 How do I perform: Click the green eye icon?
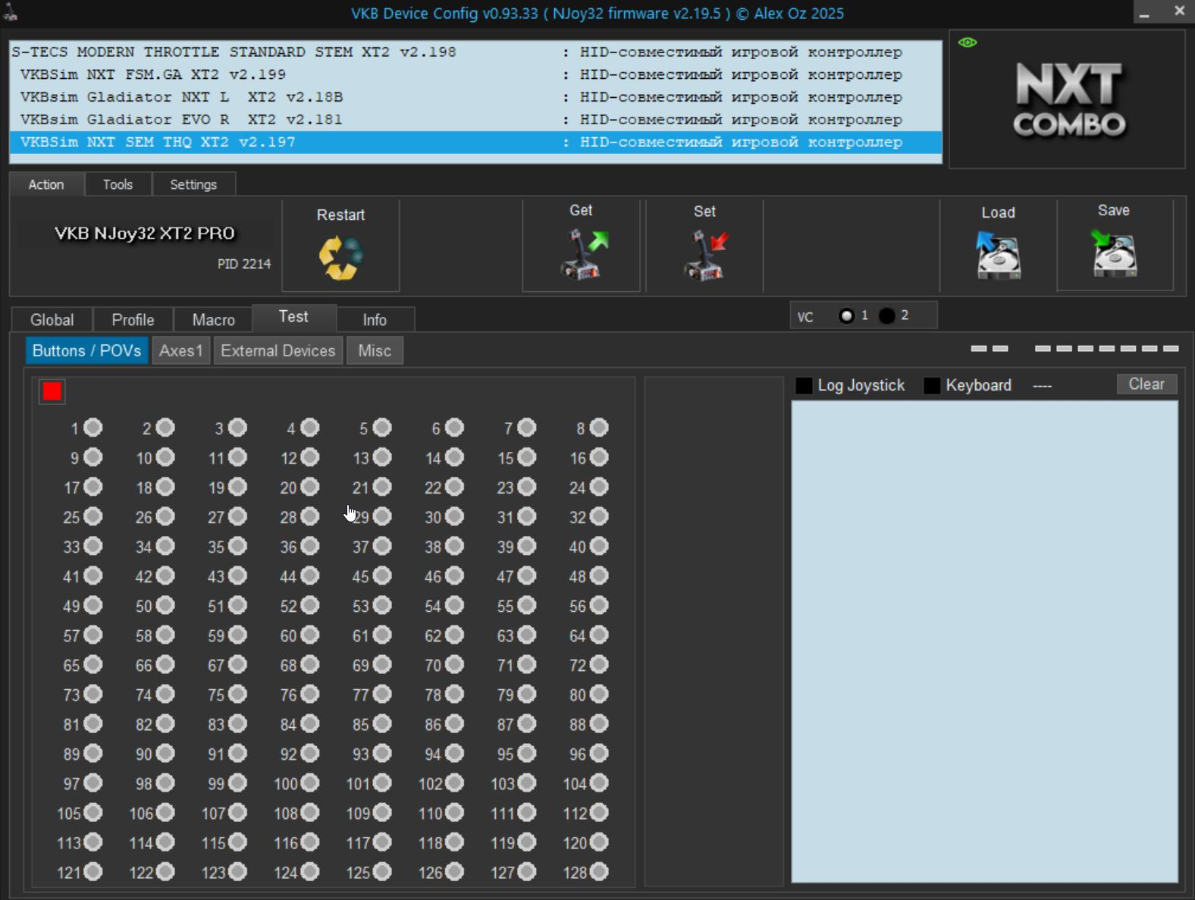(x=967, y=43)
